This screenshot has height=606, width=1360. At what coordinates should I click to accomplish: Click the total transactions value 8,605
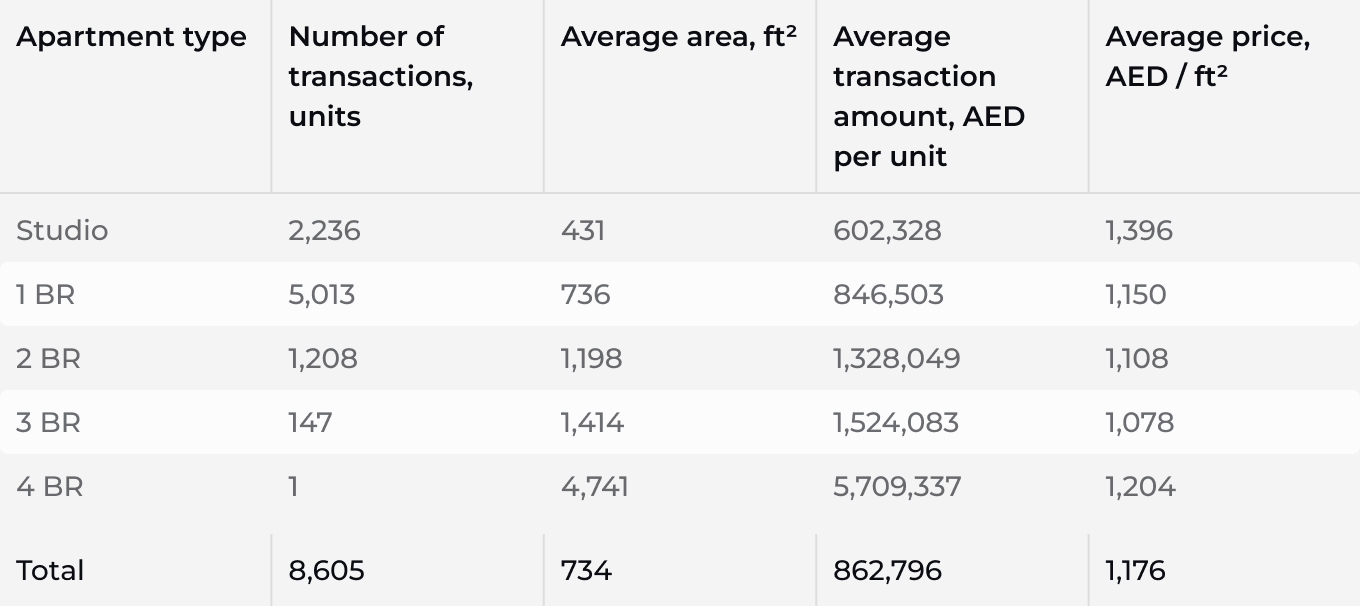pos(326,571)
